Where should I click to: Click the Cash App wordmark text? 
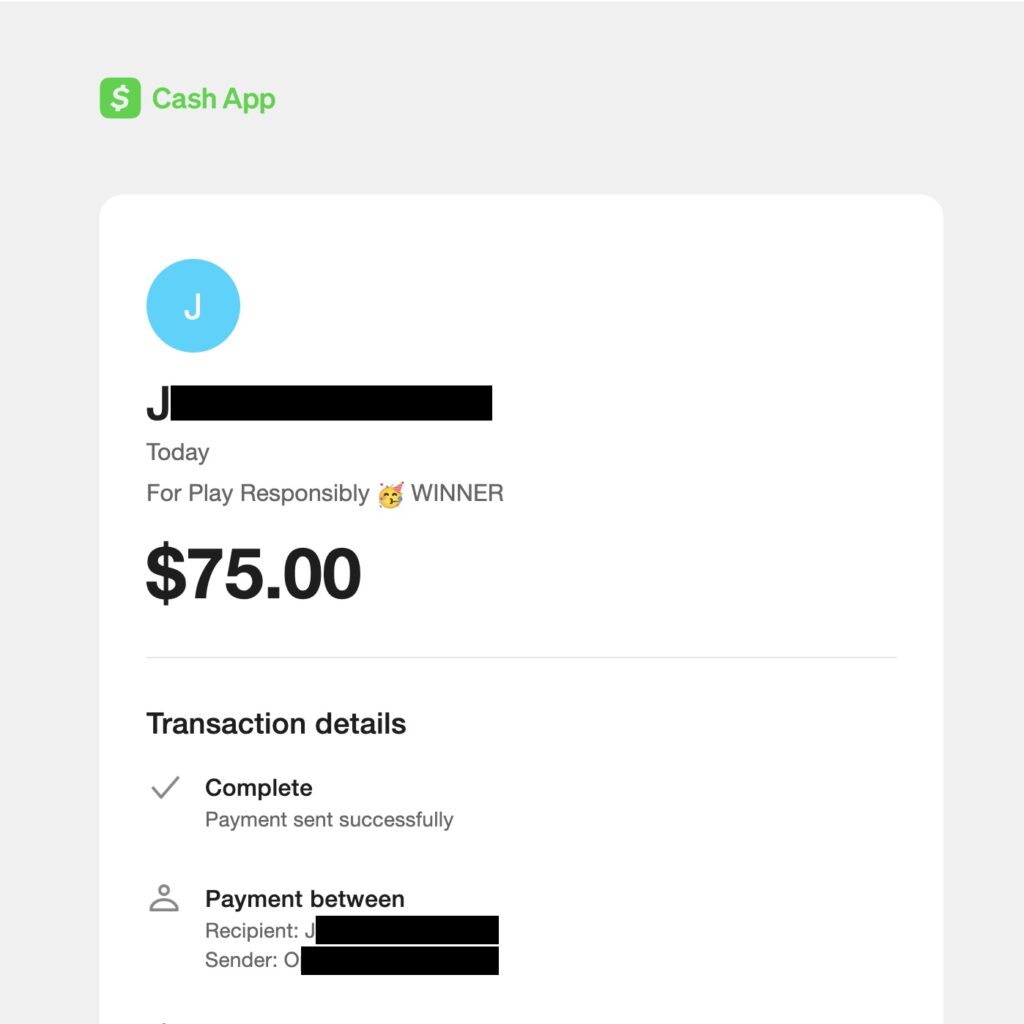[x=213, y=99]
